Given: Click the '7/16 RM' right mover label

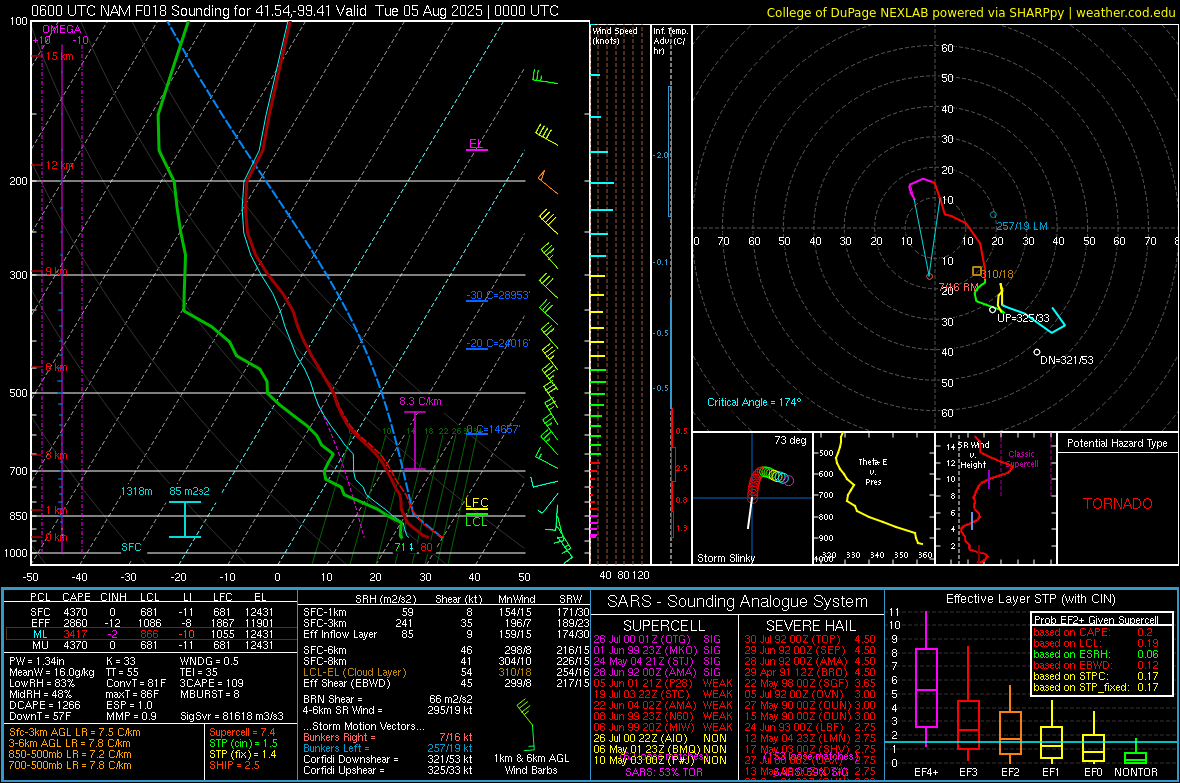Looking at the screenshot, I should pos(958,287).
